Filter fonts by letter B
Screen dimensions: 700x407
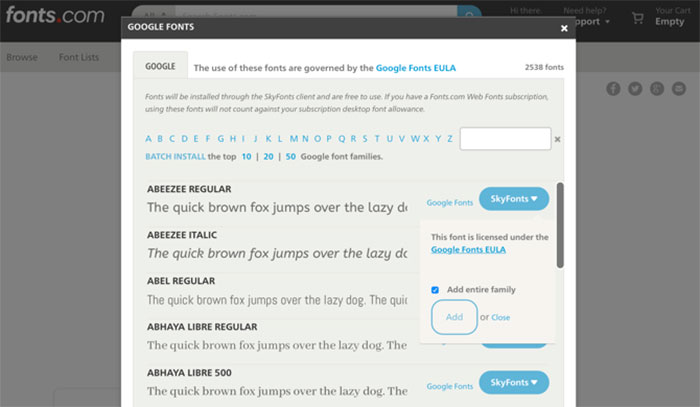(160, 139)
